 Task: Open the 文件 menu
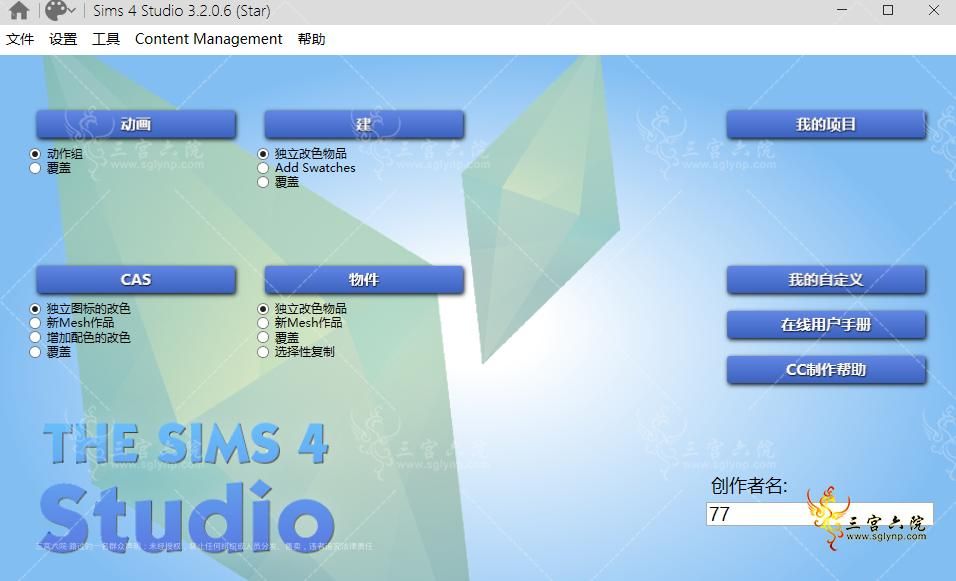20,39
